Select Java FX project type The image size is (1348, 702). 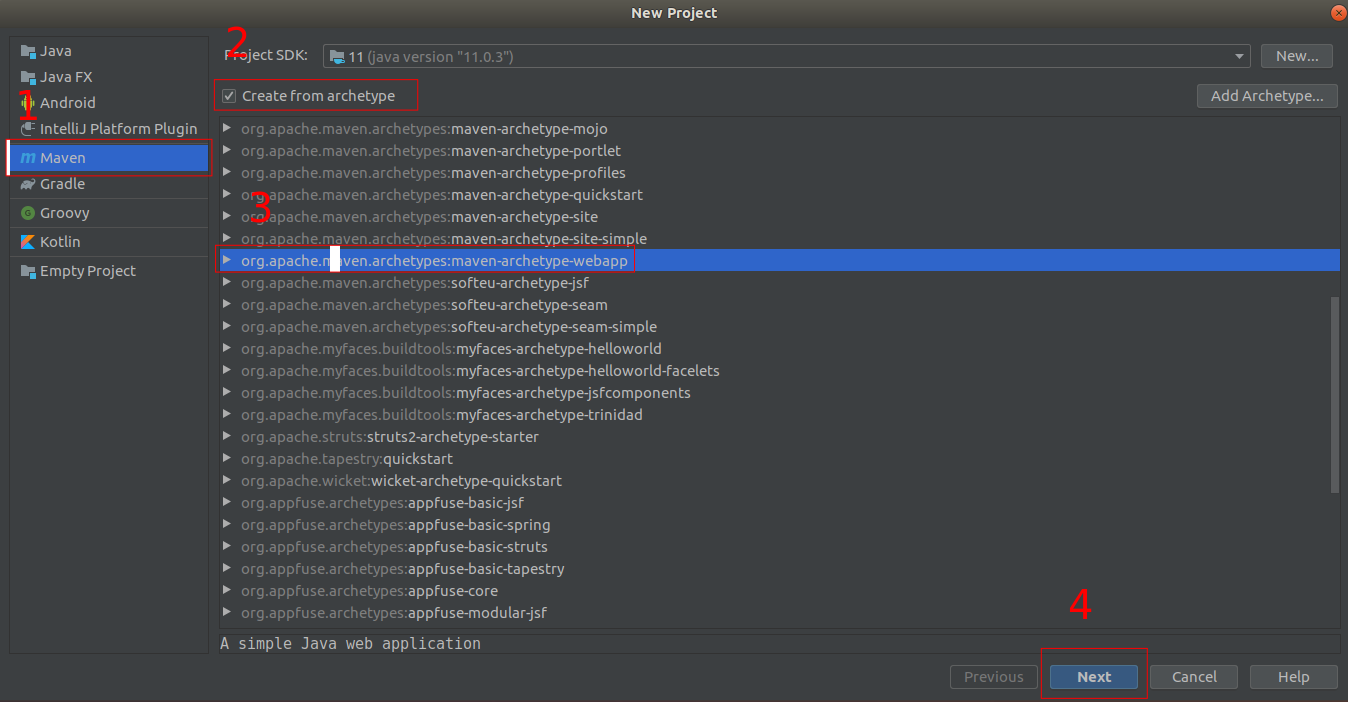(109, 77)
